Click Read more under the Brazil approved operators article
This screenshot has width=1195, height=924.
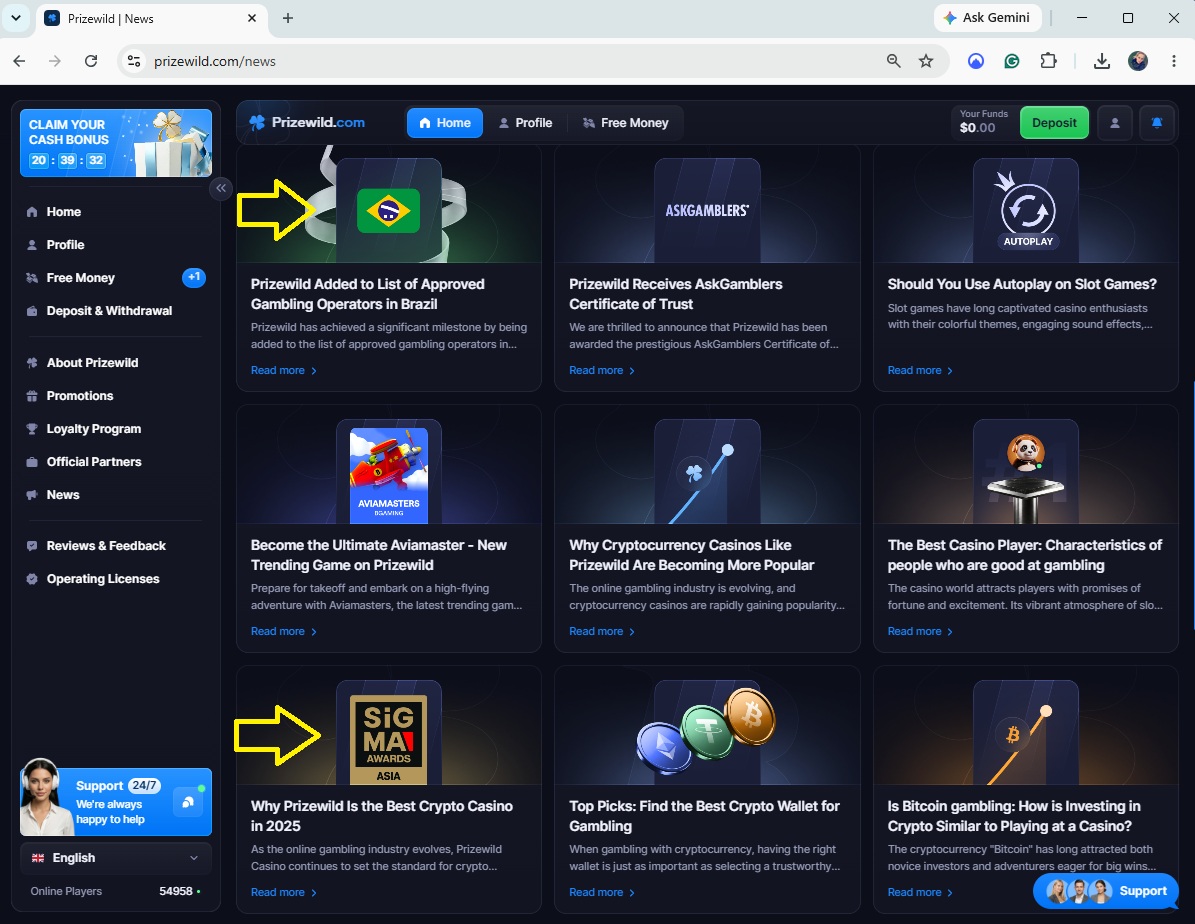pos(284,371)
